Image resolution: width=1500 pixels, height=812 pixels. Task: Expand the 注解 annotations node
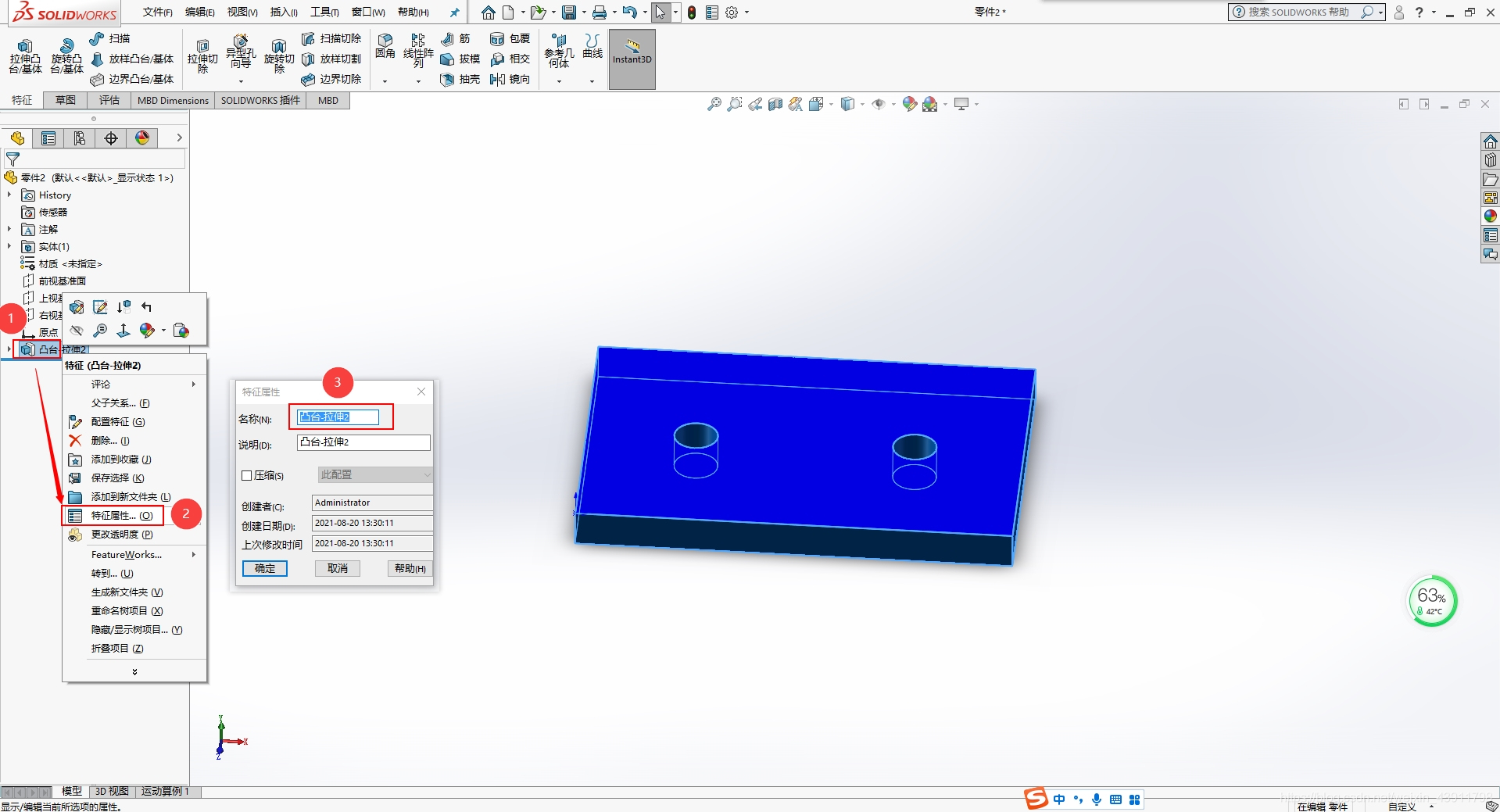[9, 229]
